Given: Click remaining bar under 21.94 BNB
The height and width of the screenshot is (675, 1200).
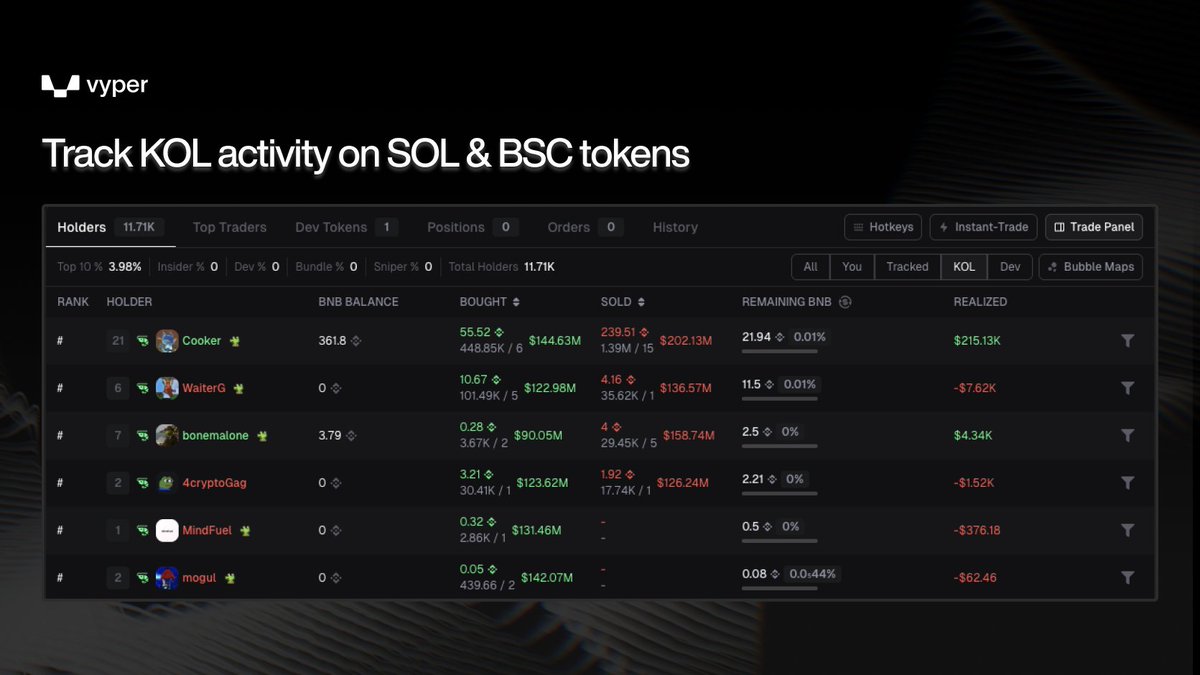Looking at the screenshot, I should click(x=780, y=351).
